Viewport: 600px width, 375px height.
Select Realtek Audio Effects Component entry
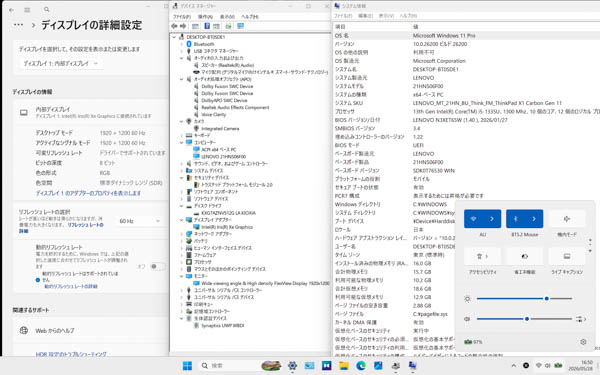[x=235, y=108]
